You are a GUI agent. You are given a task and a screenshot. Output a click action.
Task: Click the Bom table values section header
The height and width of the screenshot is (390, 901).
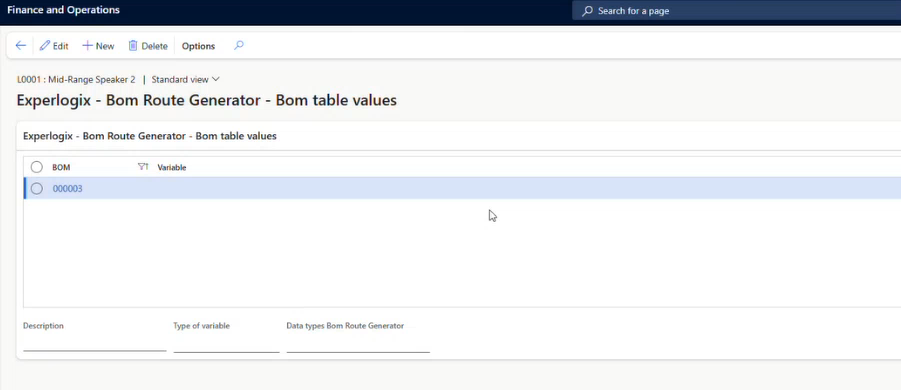tap(150, 136)
